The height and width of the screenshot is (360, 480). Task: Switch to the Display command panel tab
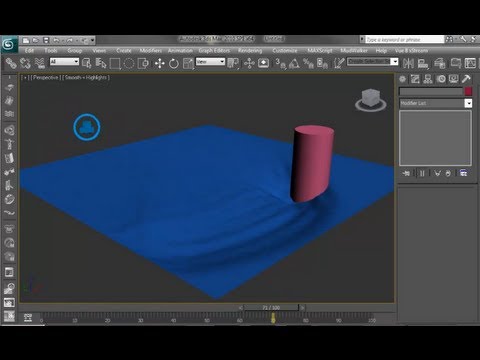453,79
